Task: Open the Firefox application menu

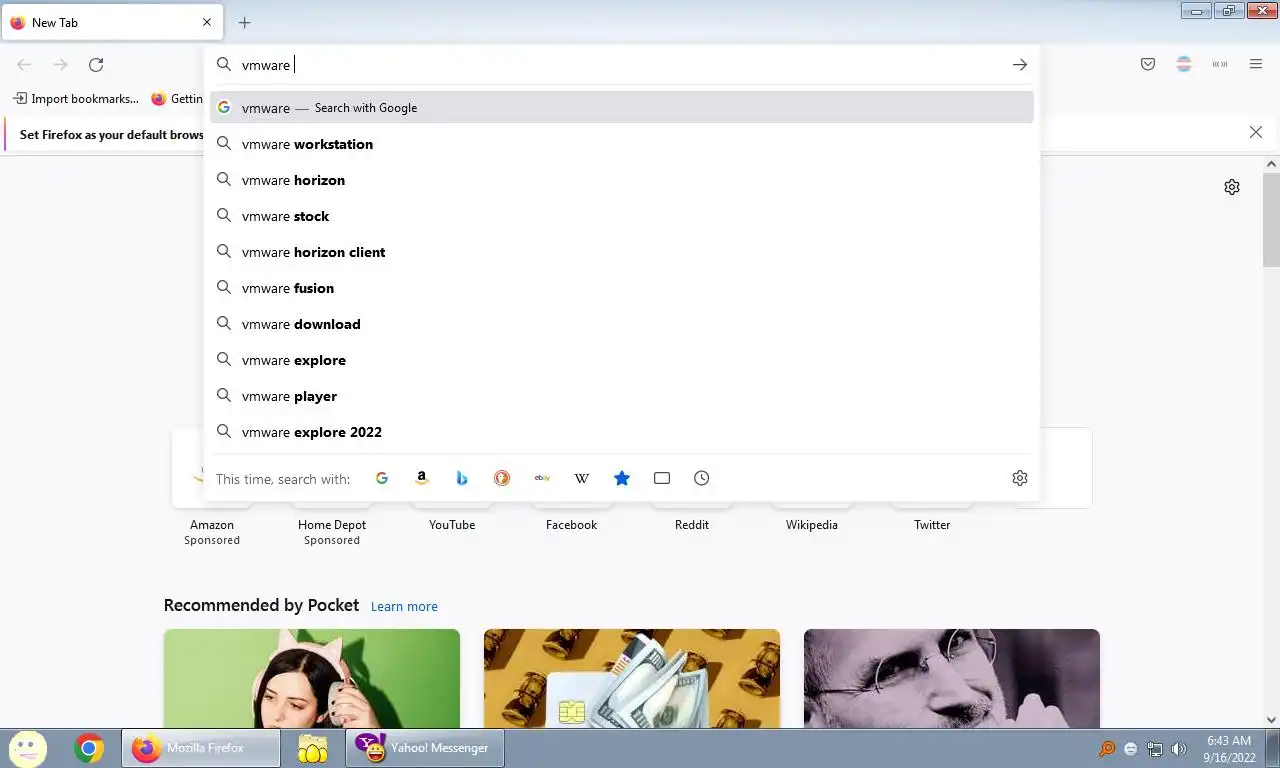Action: 1256,64
